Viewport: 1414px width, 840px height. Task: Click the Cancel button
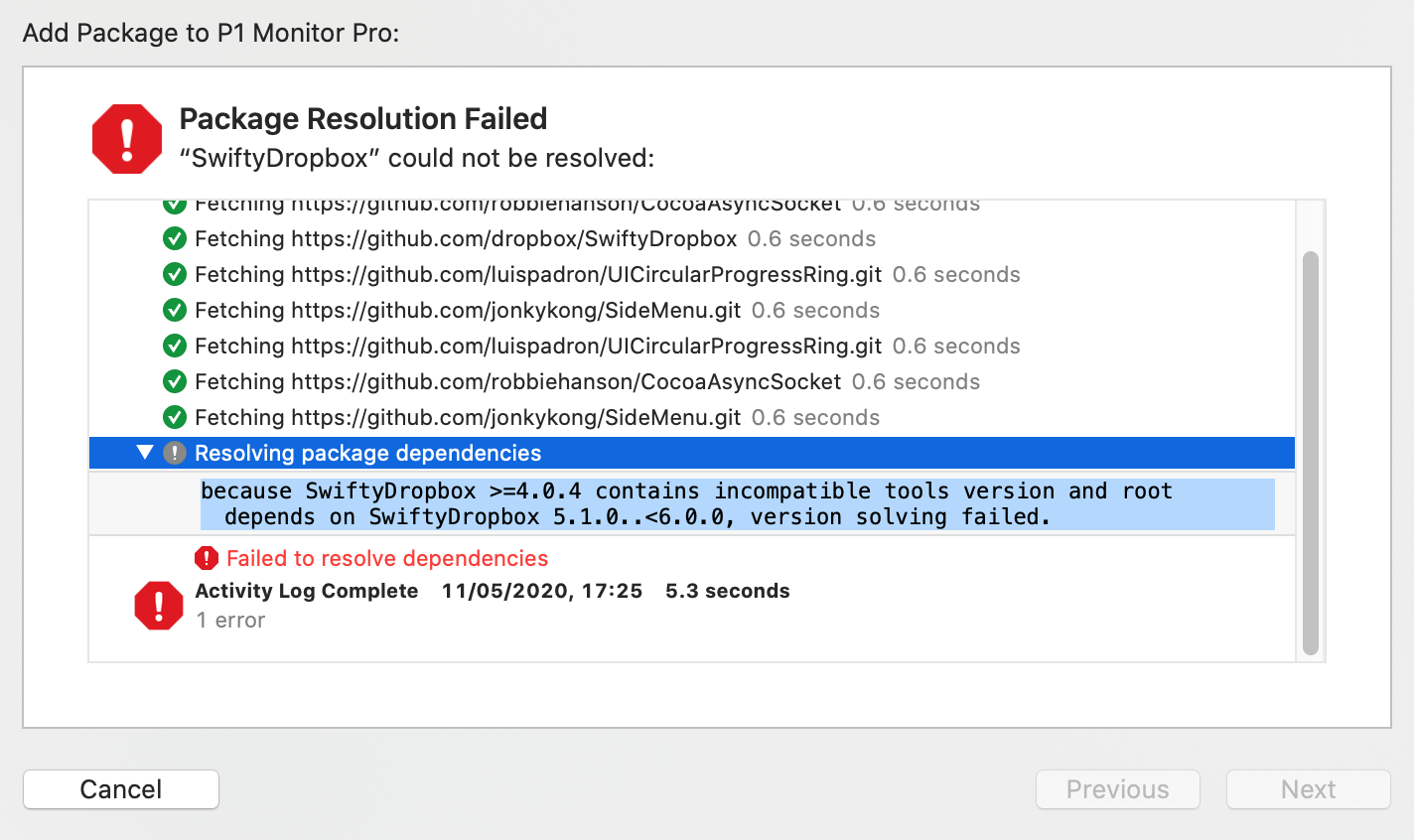tap(121, 789)
